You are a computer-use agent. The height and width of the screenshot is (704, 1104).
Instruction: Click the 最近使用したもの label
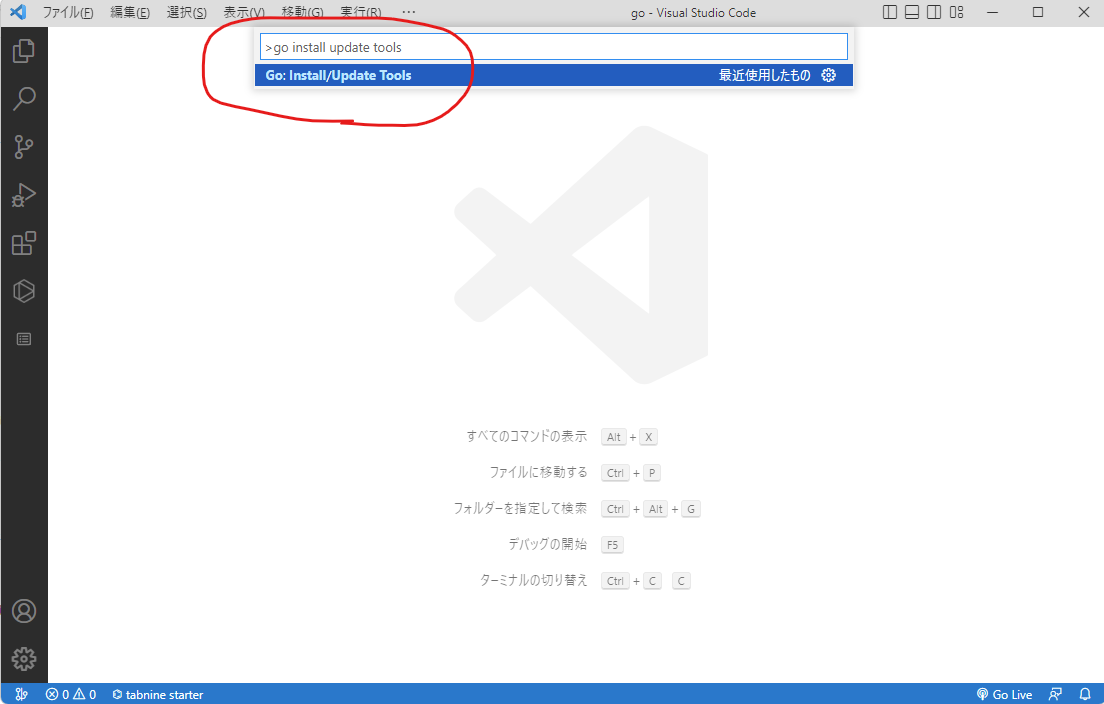[765, 75]
